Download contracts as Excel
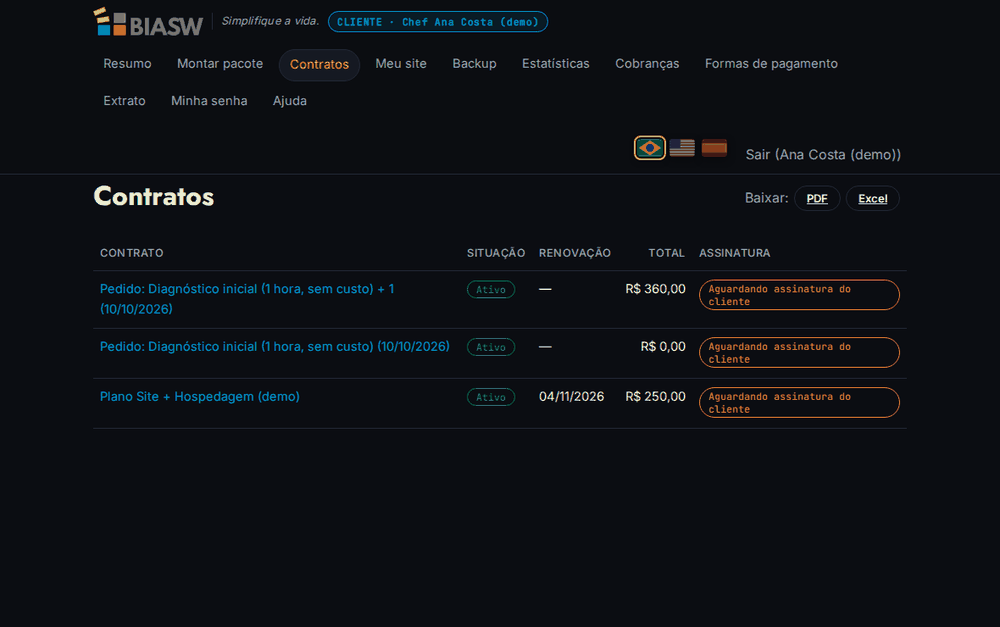Viewport: 1000px width, 627px height. pos(872,198)
